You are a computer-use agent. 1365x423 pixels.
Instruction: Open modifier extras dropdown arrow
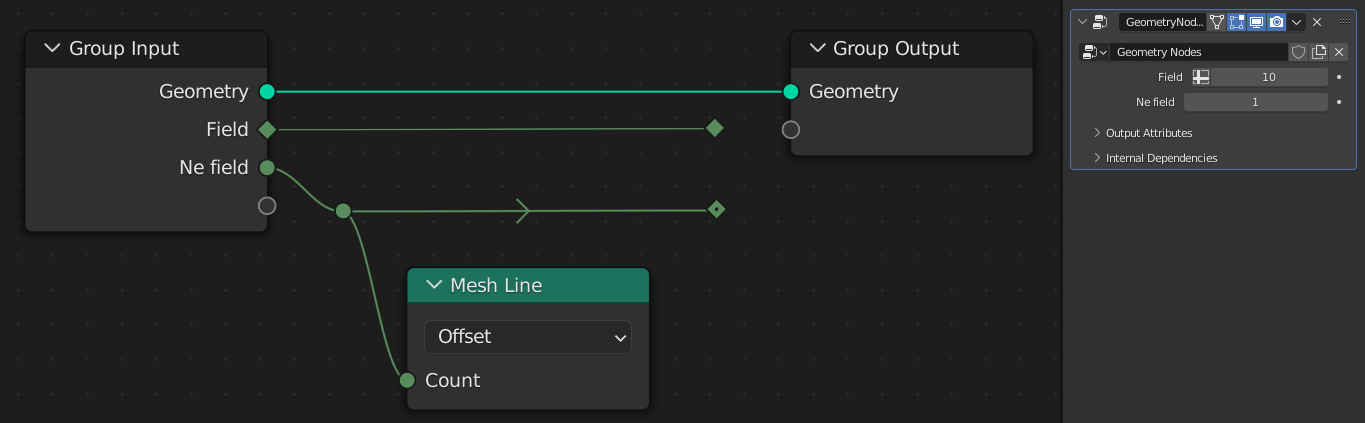(x=1297, y=22)
